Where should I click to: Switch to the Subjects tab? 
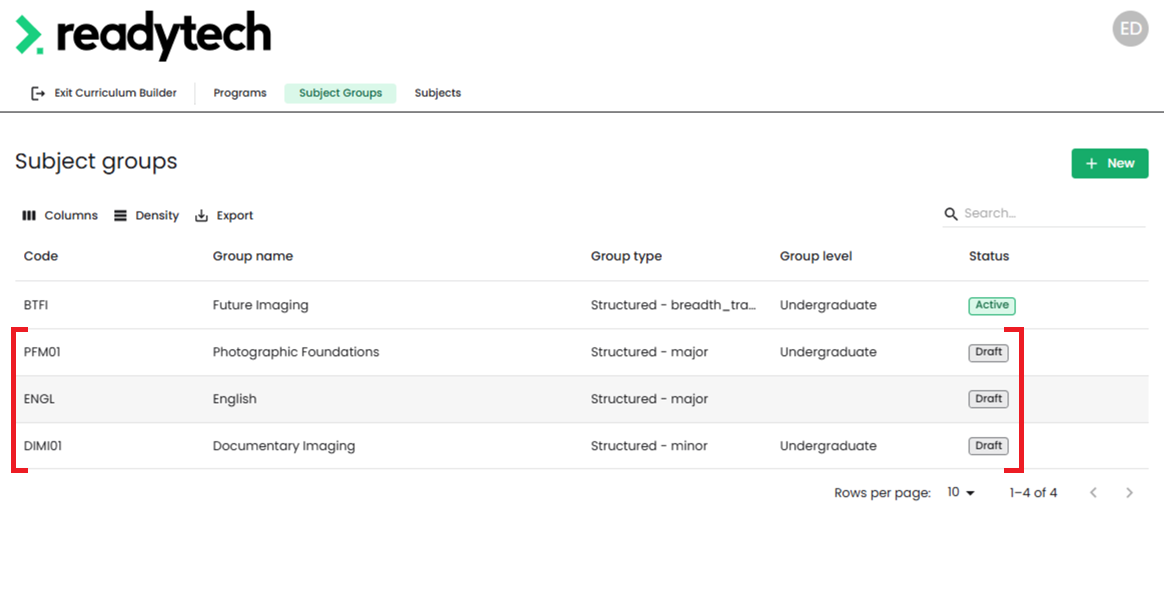(438, 93)
